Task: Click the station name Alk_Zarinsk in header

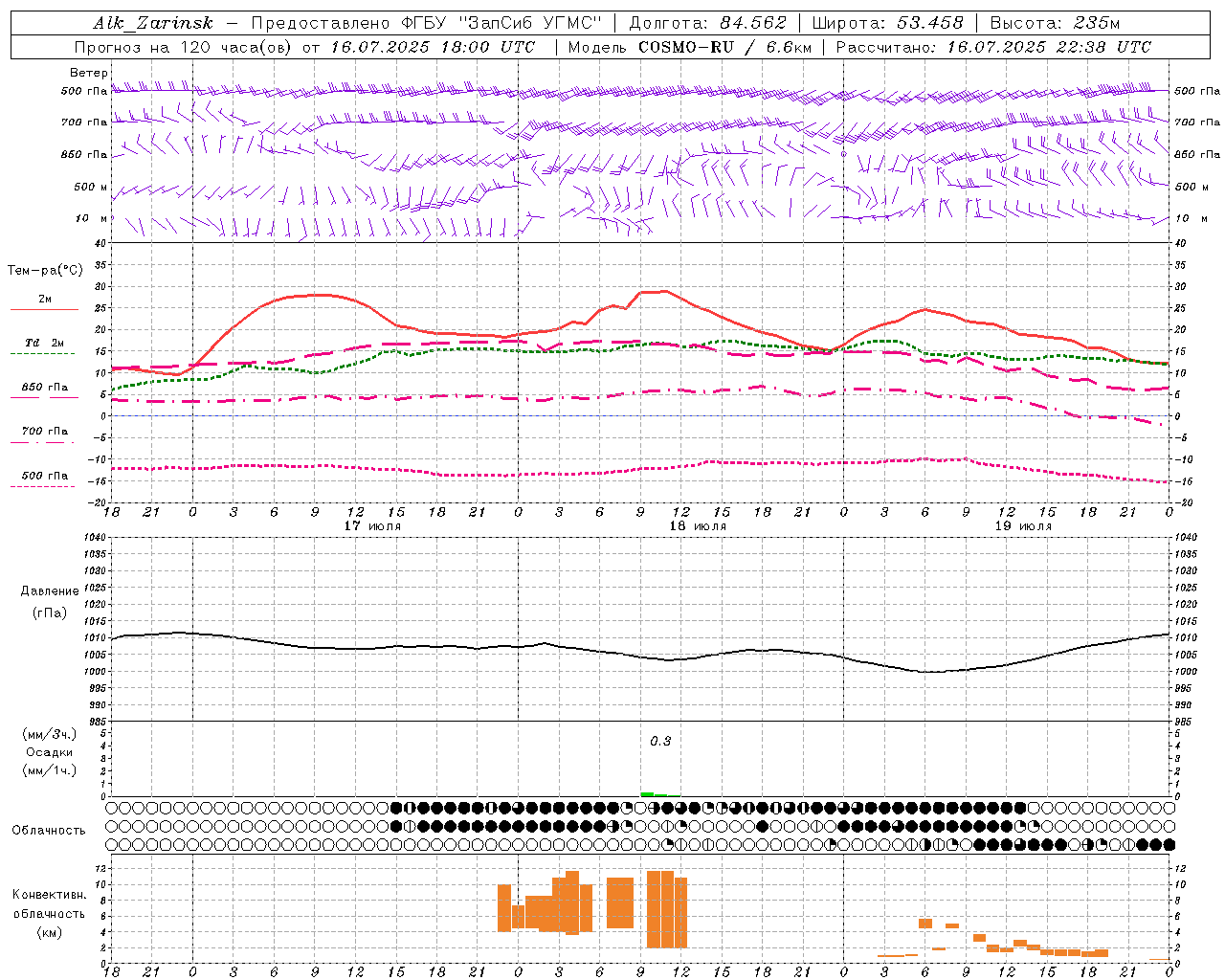Action: pos(154,23)
